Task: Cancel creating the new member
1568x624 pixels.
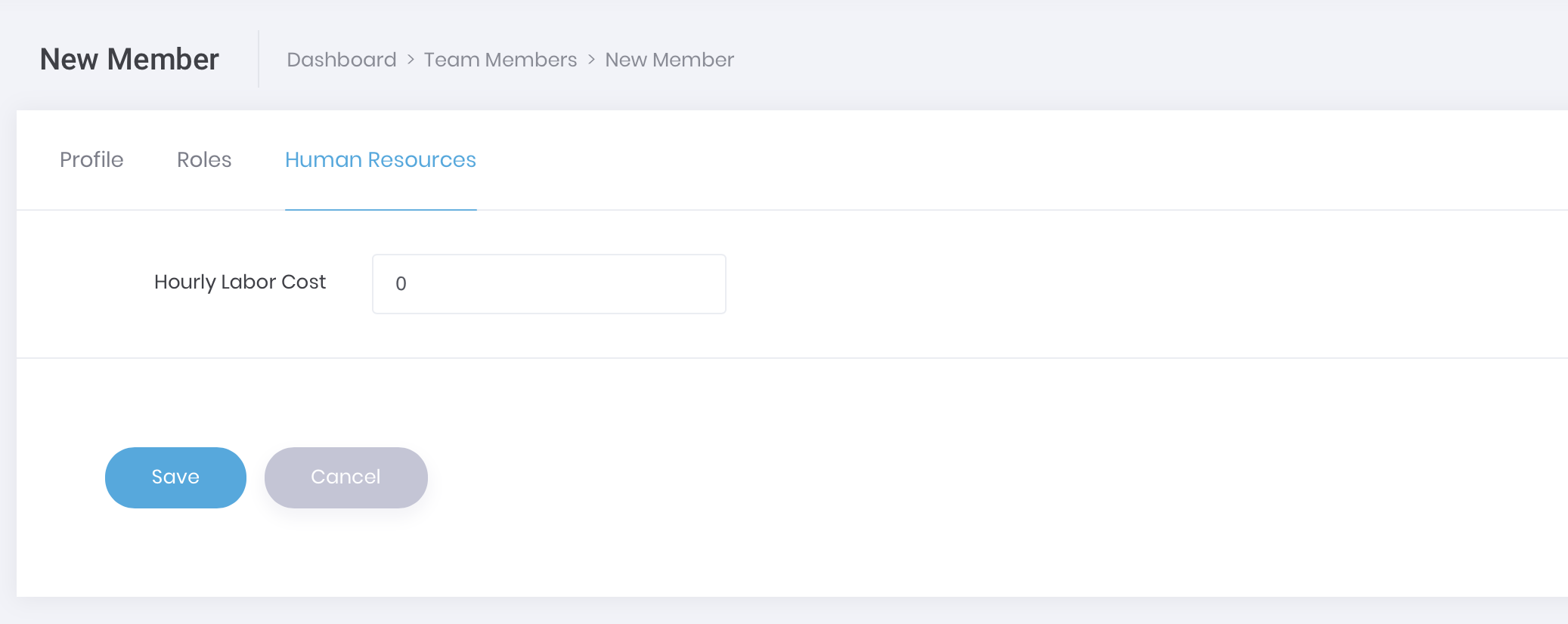Action: point(346,477)
